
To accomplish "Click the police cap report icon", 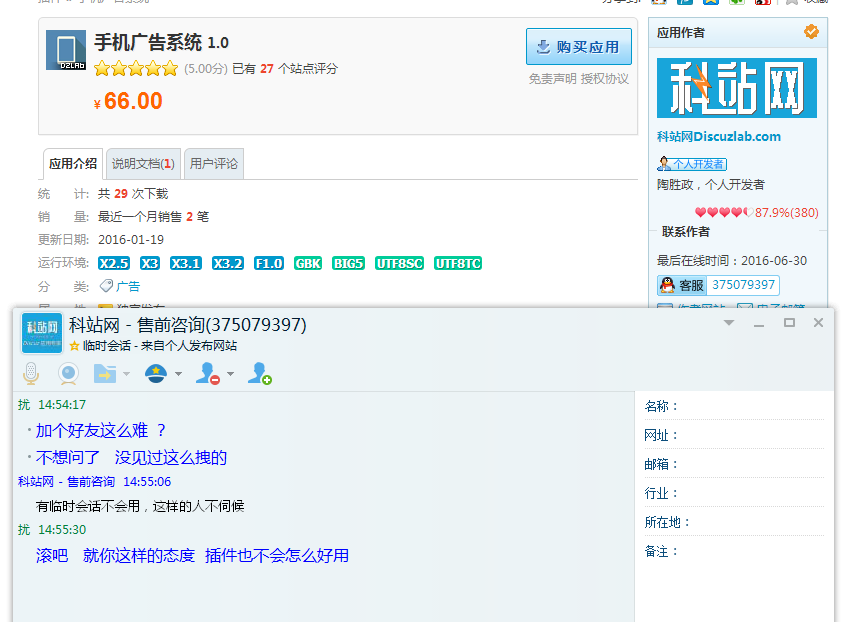I will 156,374.
